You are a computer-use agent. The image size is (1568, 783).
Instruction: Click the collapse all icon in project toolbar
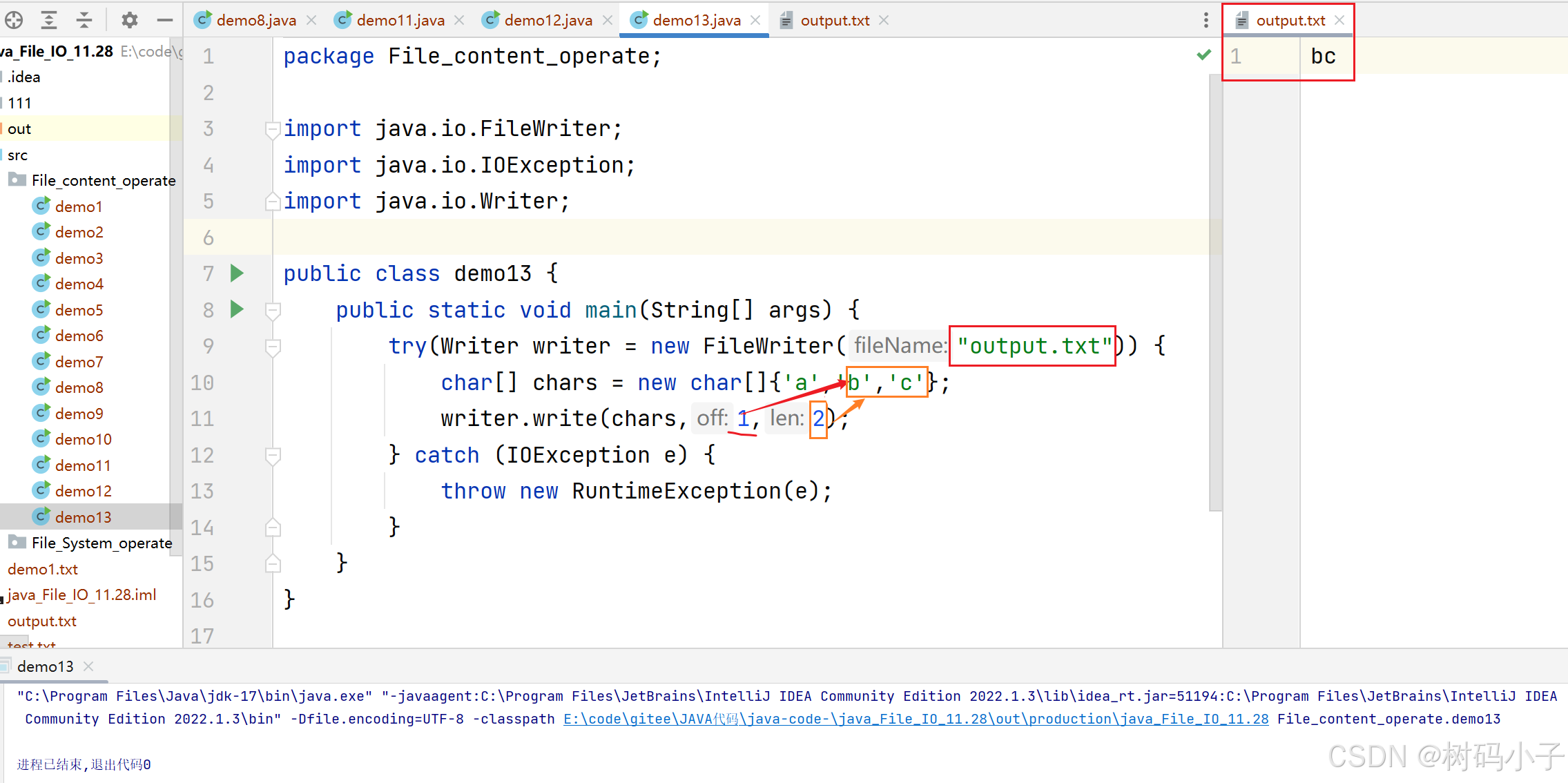point(84,20)
